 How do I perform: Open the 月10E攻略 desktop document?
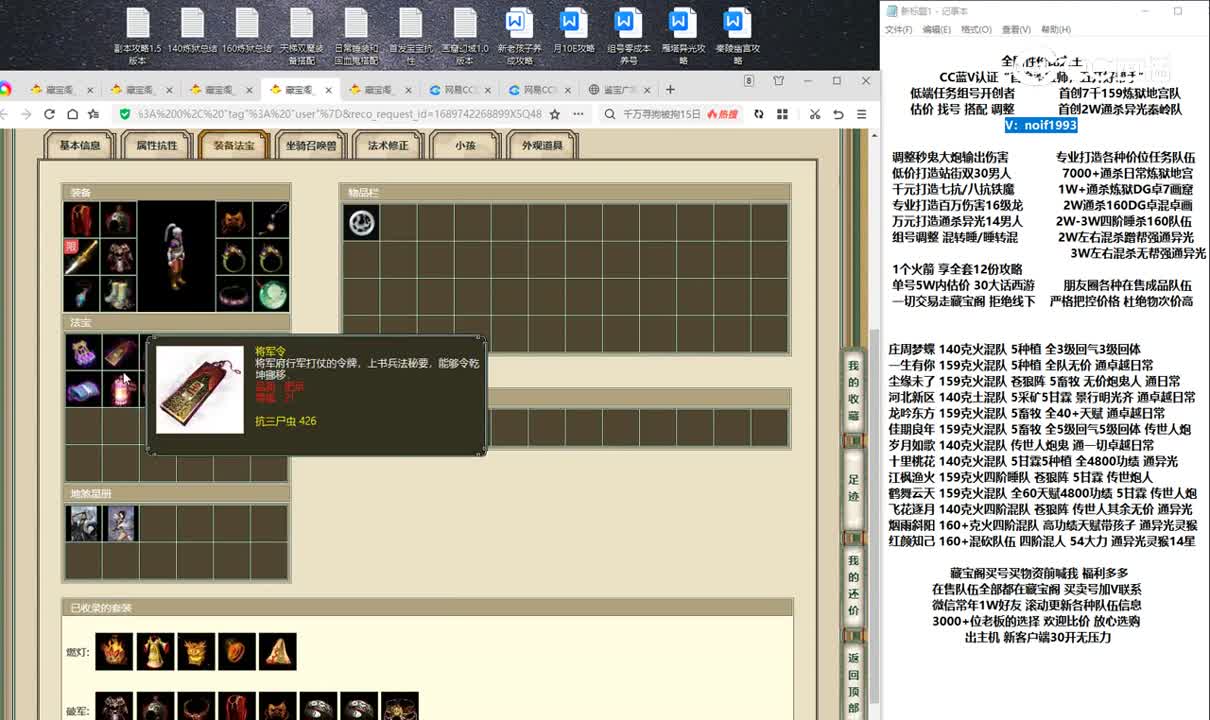tap(573, 30)
